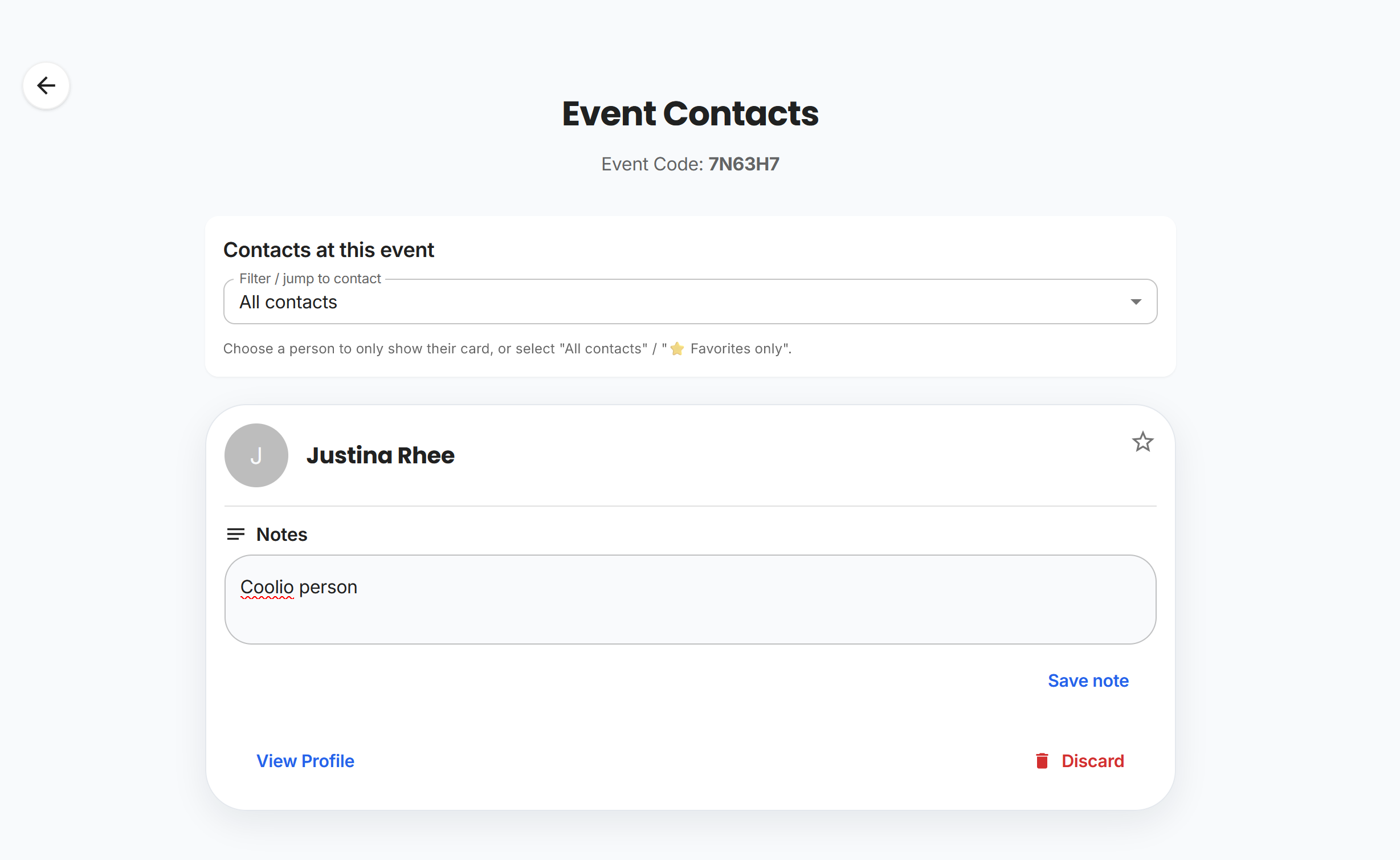Focus the Notes text area
The image size is (1400, 860).
690,600
